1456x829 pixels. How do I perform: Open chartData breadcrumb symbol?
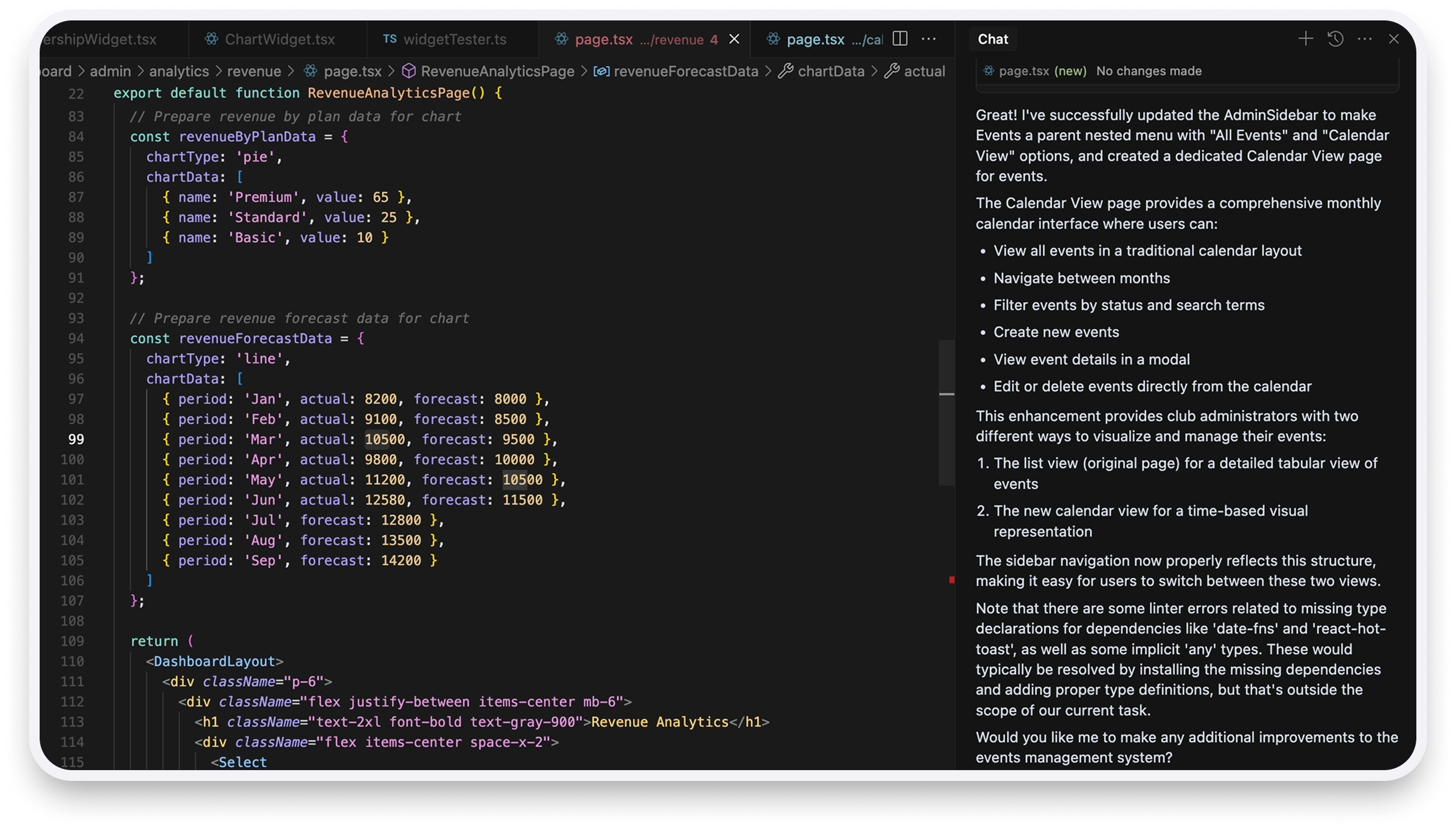click(x=831, y=71)
